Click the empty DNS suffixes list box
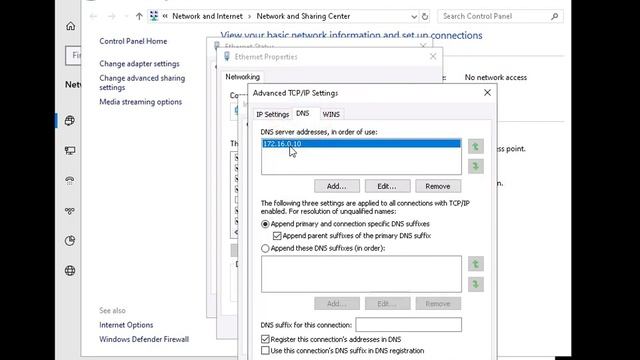Screen dimensions: 640x360 (x=361, y=274)
